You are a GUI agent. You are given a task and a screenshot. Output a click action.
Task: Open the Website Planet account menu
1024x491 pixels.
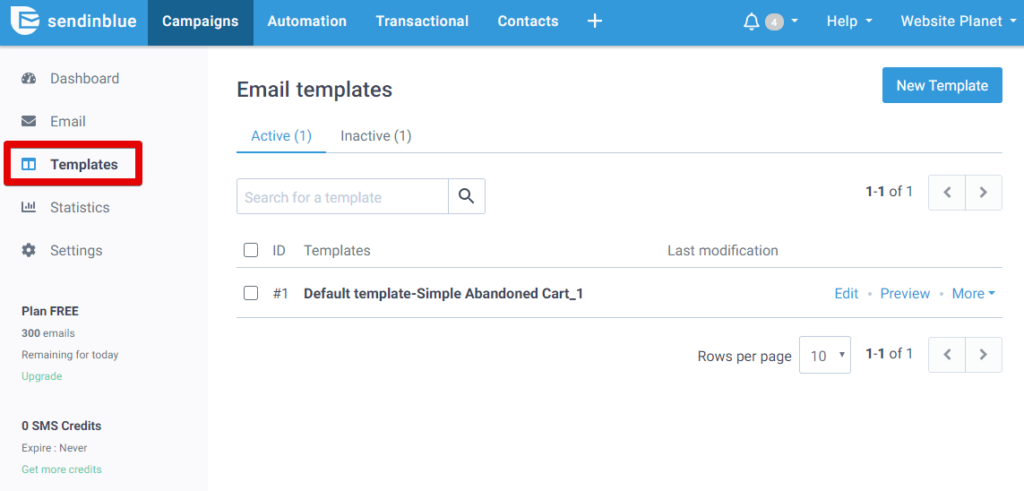click(957, 22)
